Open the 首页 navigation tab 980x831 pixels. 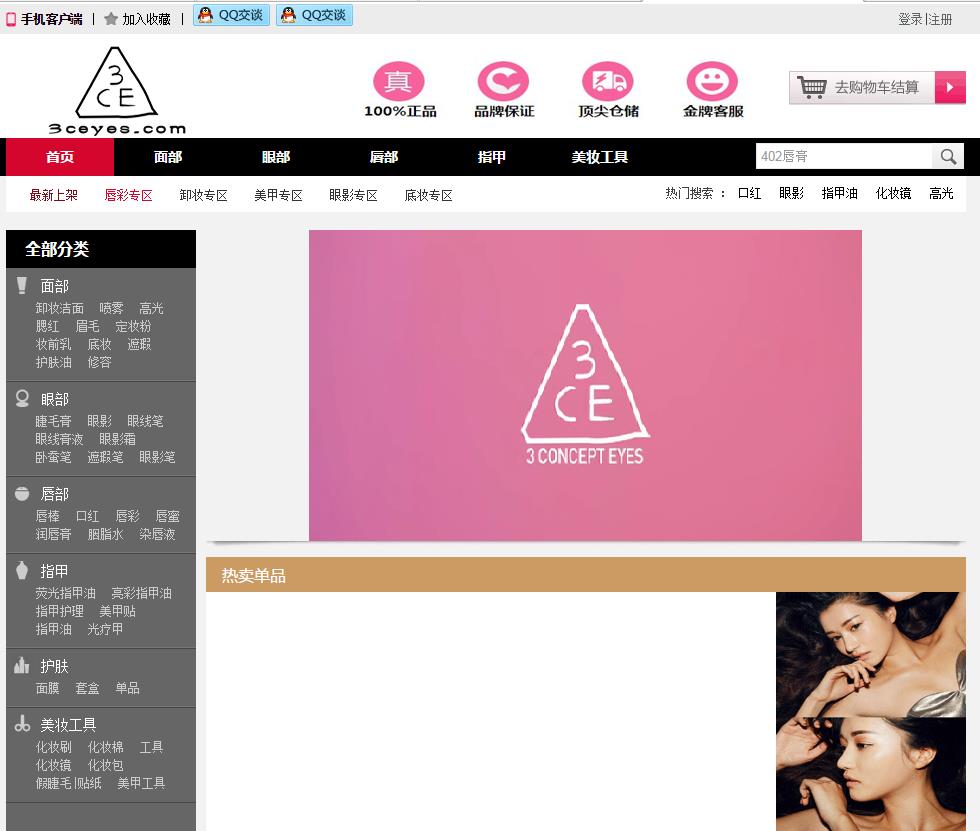(60, 157)
